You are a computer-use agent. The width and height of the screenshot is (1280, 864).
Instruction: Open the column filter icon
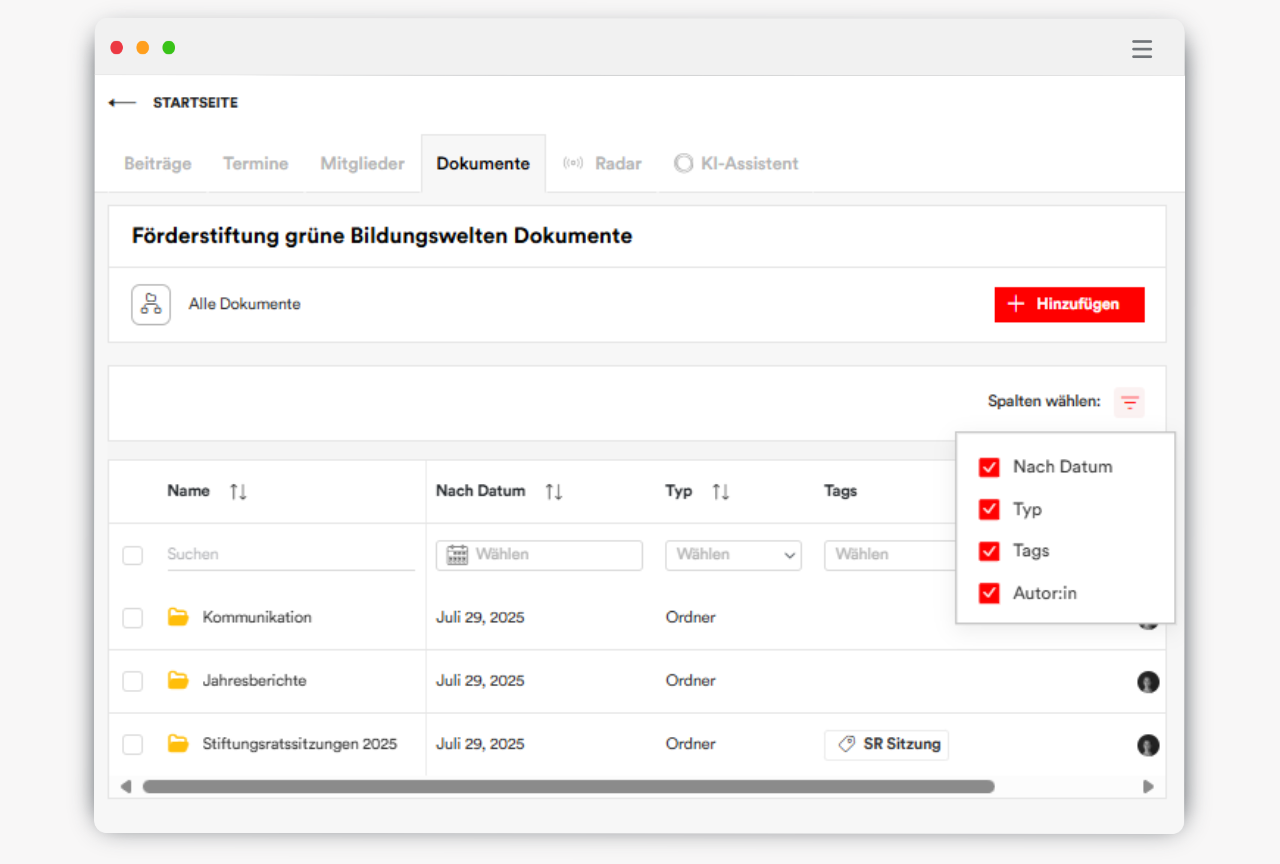[x=1129, y=402]
